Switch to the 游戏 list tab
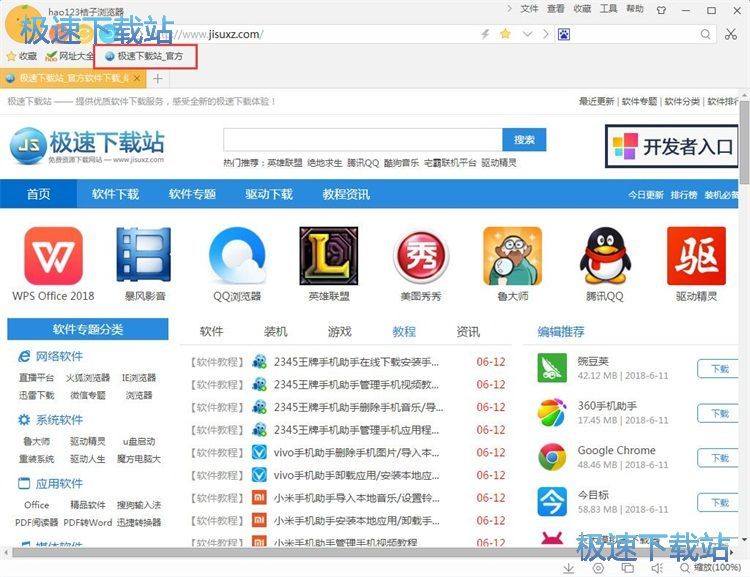750x577 pixels. [340, 331]
